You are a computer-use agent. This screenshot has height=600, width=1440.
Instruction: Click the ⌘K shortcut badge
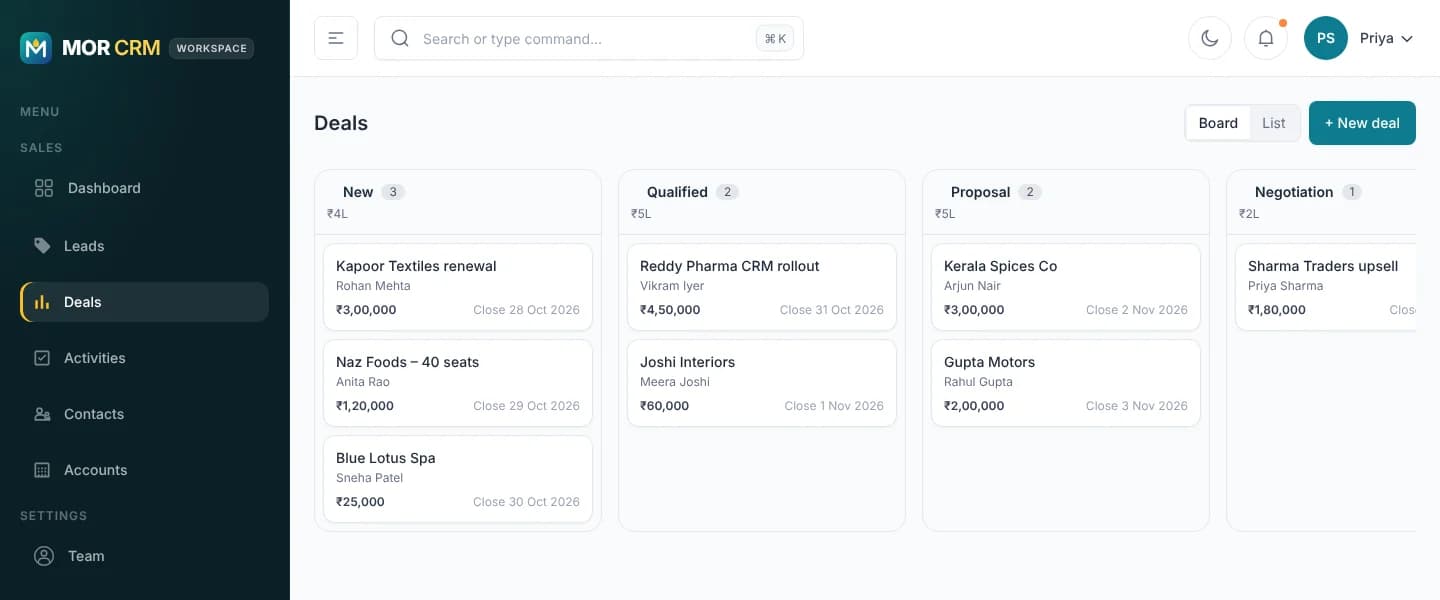pos(775,39)
